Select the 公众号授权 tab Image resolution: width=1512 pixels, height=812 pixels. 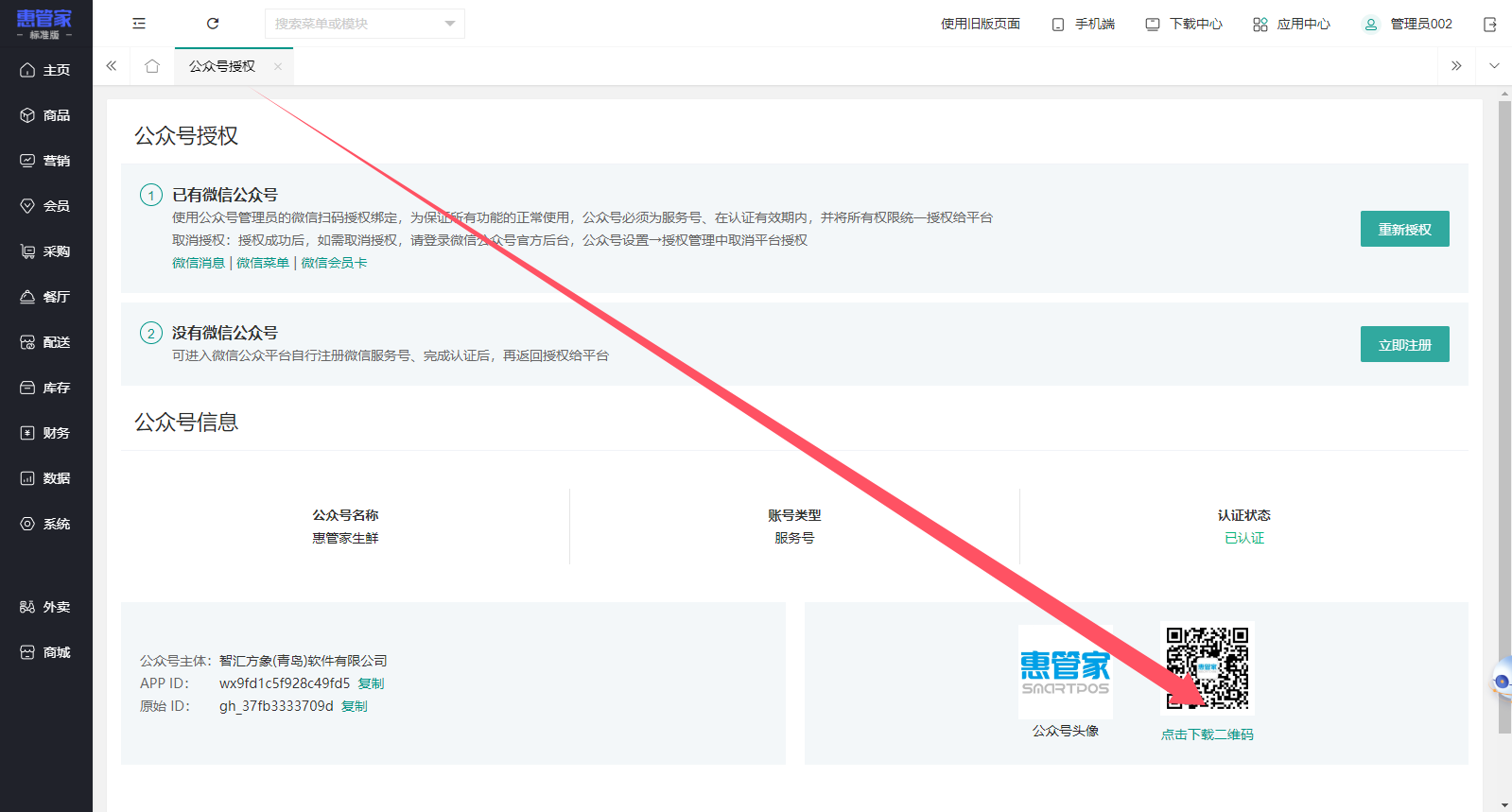(222, 66)
